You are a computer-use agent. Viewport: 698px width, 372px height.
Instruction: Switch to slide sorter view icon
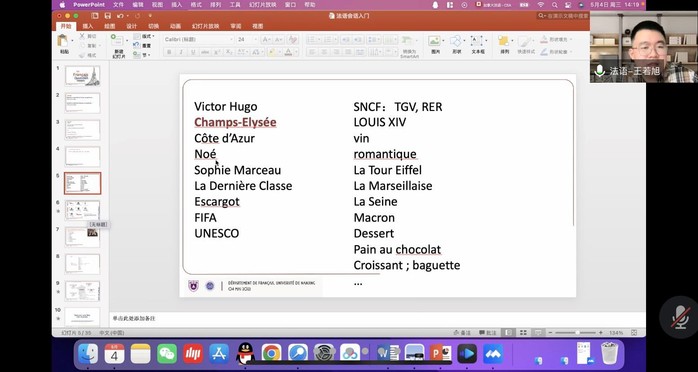[524, 333]
